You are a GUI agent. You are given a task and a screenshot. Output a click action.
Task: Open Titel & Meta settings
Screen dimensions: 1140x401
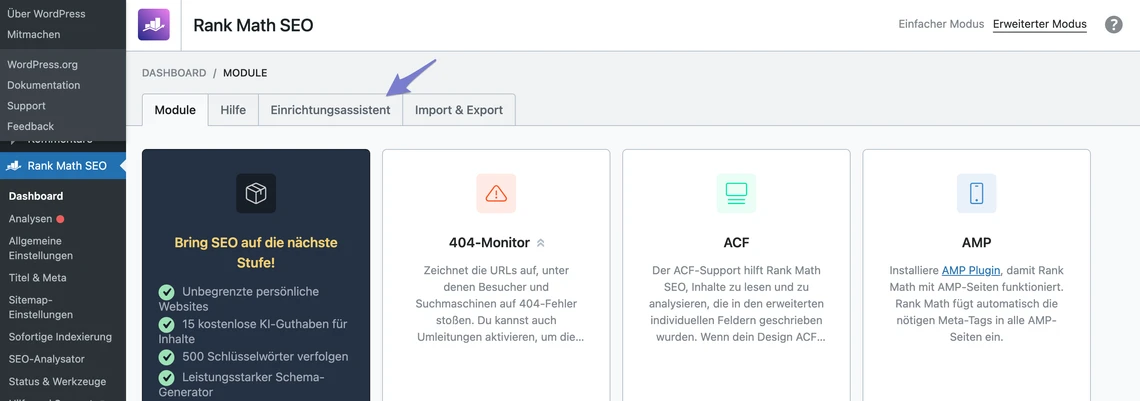[x=38, y=277]
